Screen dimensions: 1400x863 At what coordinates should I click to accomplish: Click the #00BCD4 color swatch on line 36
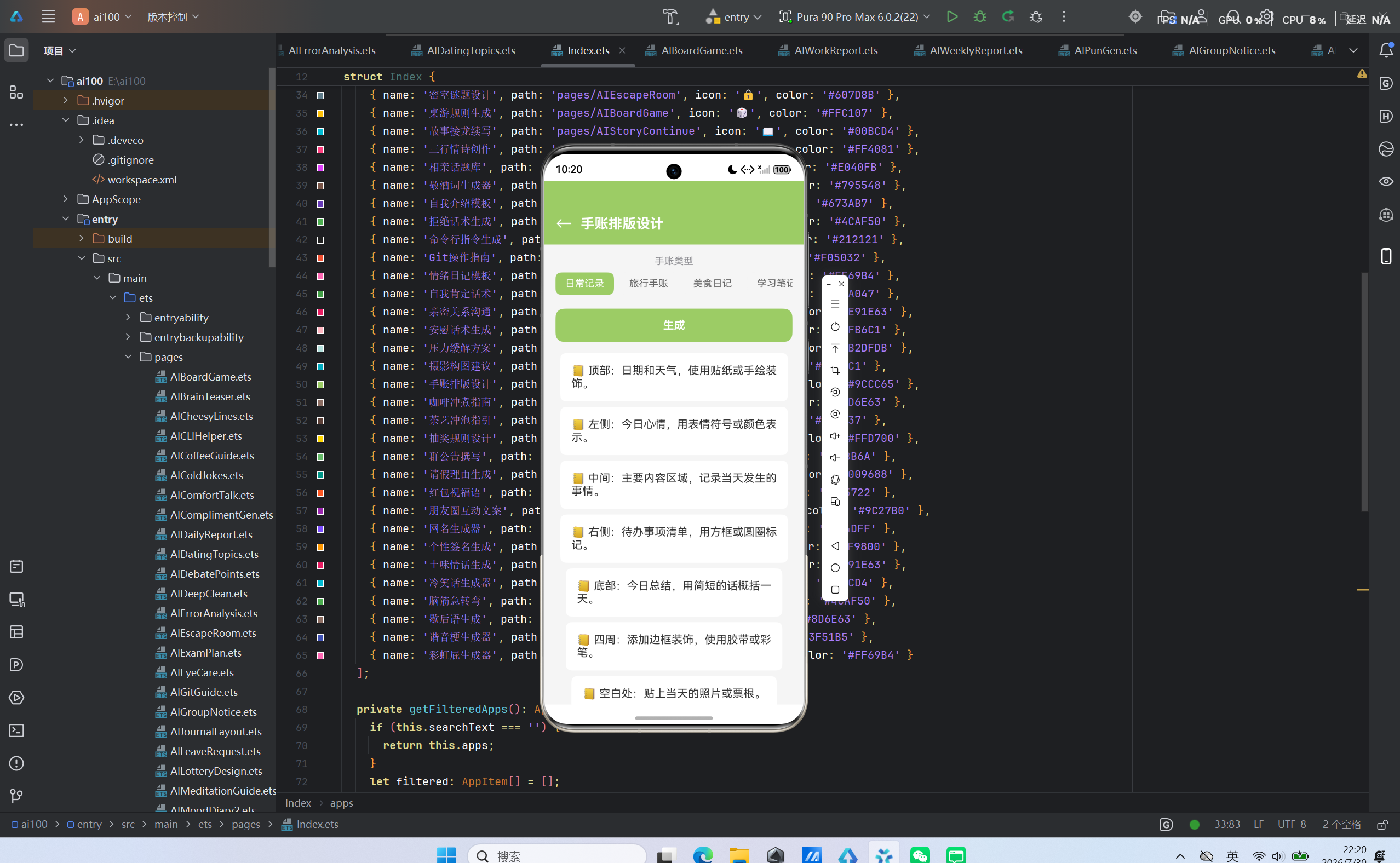(321, 132)
